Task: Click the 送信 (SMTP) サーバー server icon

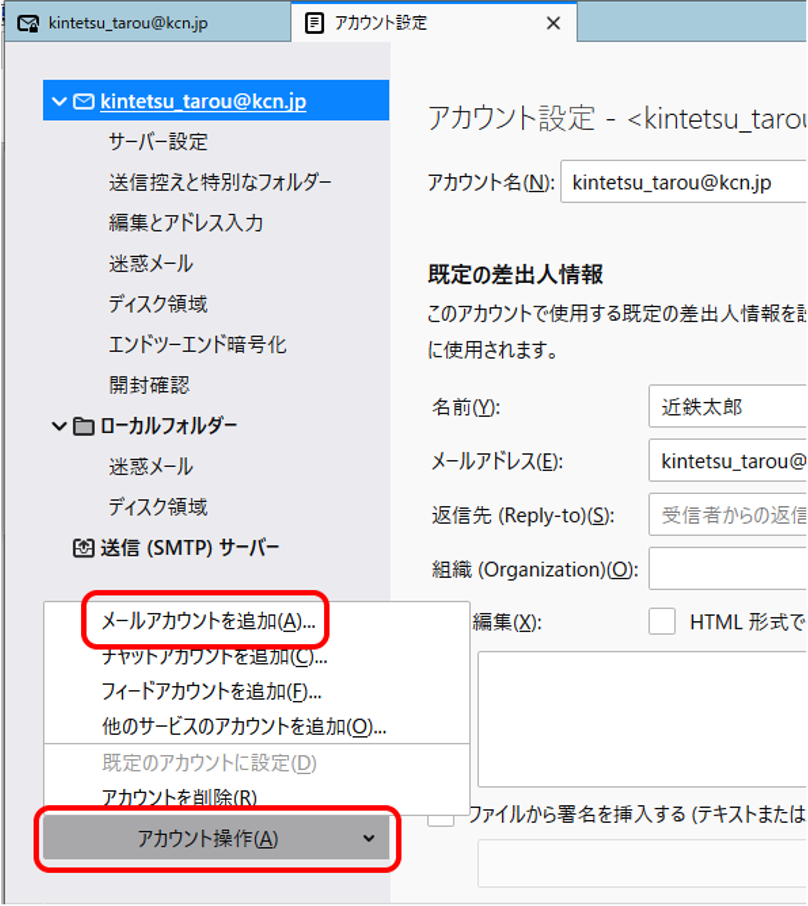Action: (x=84, y=545)
